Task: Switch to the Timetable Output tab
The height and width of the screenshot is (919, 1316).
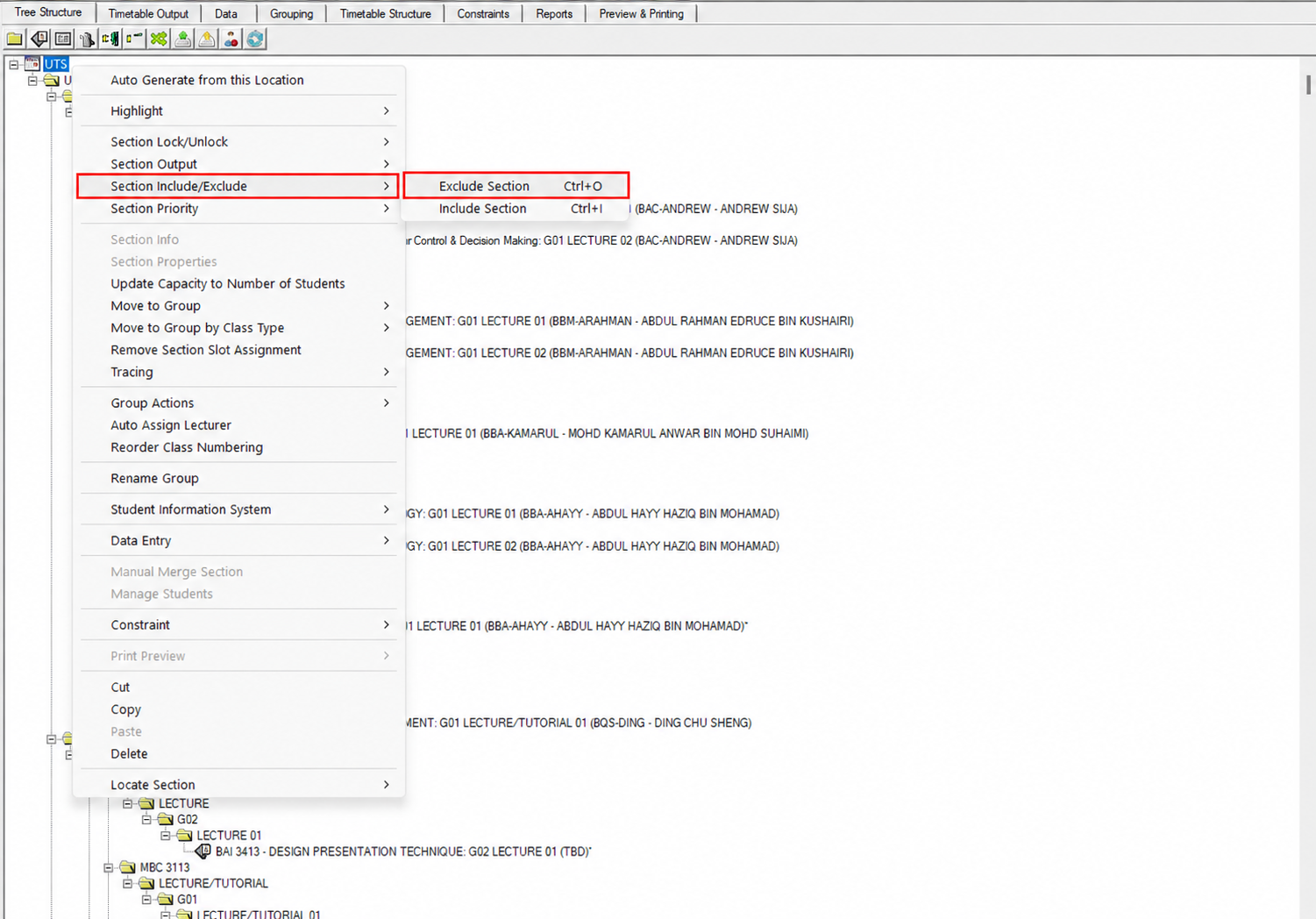Action: coord(148,14)
